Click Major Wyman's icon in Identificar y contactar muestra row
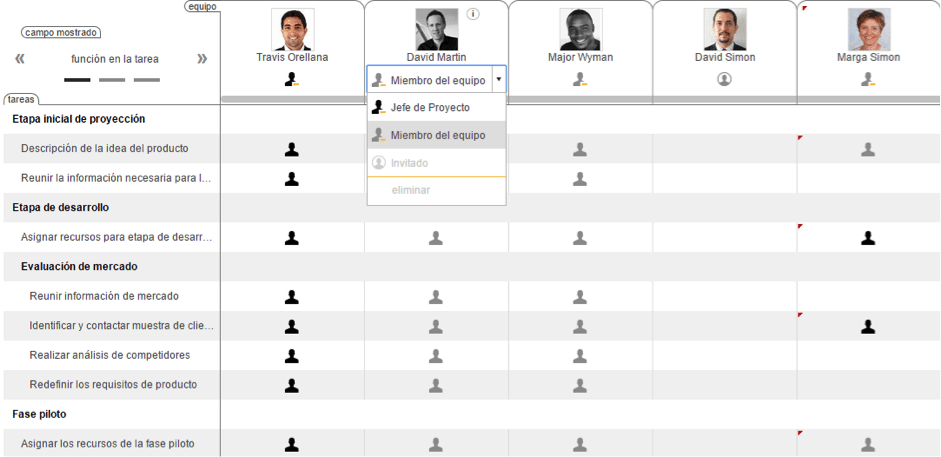The width and height of the screenshot is (941, 457). pyautogui.click(x=580, y=326)
